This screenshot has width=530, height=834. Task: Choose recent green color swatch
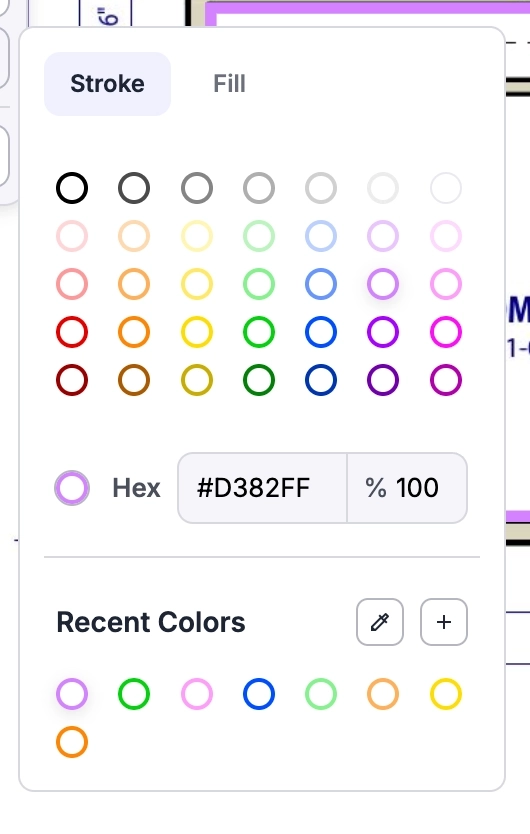pos(134,694)
